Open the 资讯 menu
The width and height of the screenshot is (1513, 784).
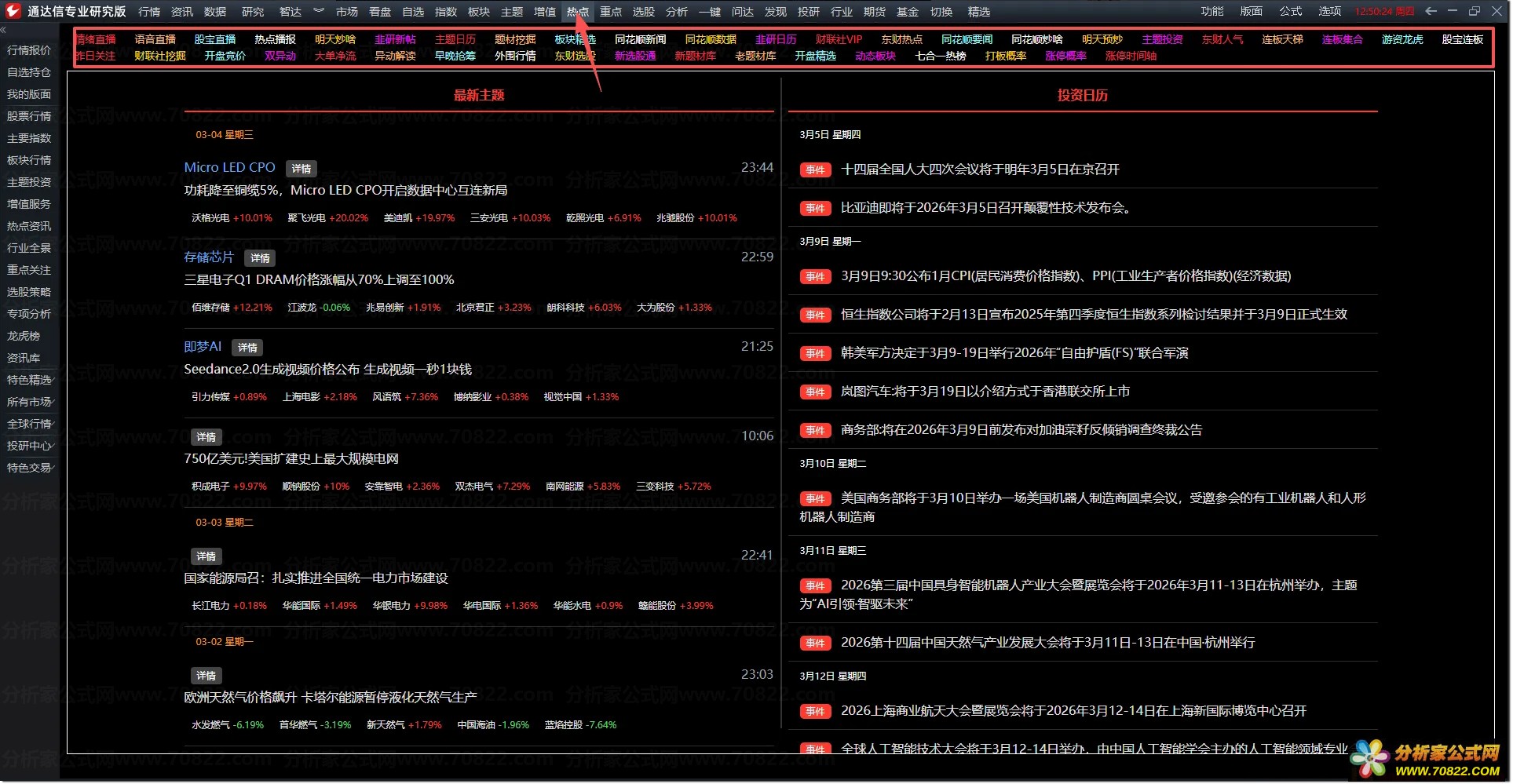point(182,12)
